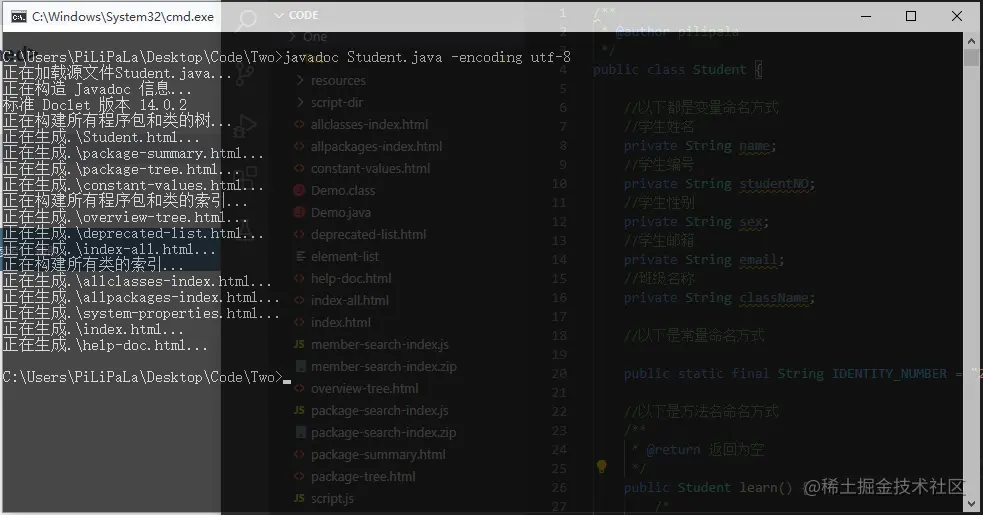Viewport: 983px width, 515px height.
Task: Click the 'private String name;' code line
Action: point(700,146)
